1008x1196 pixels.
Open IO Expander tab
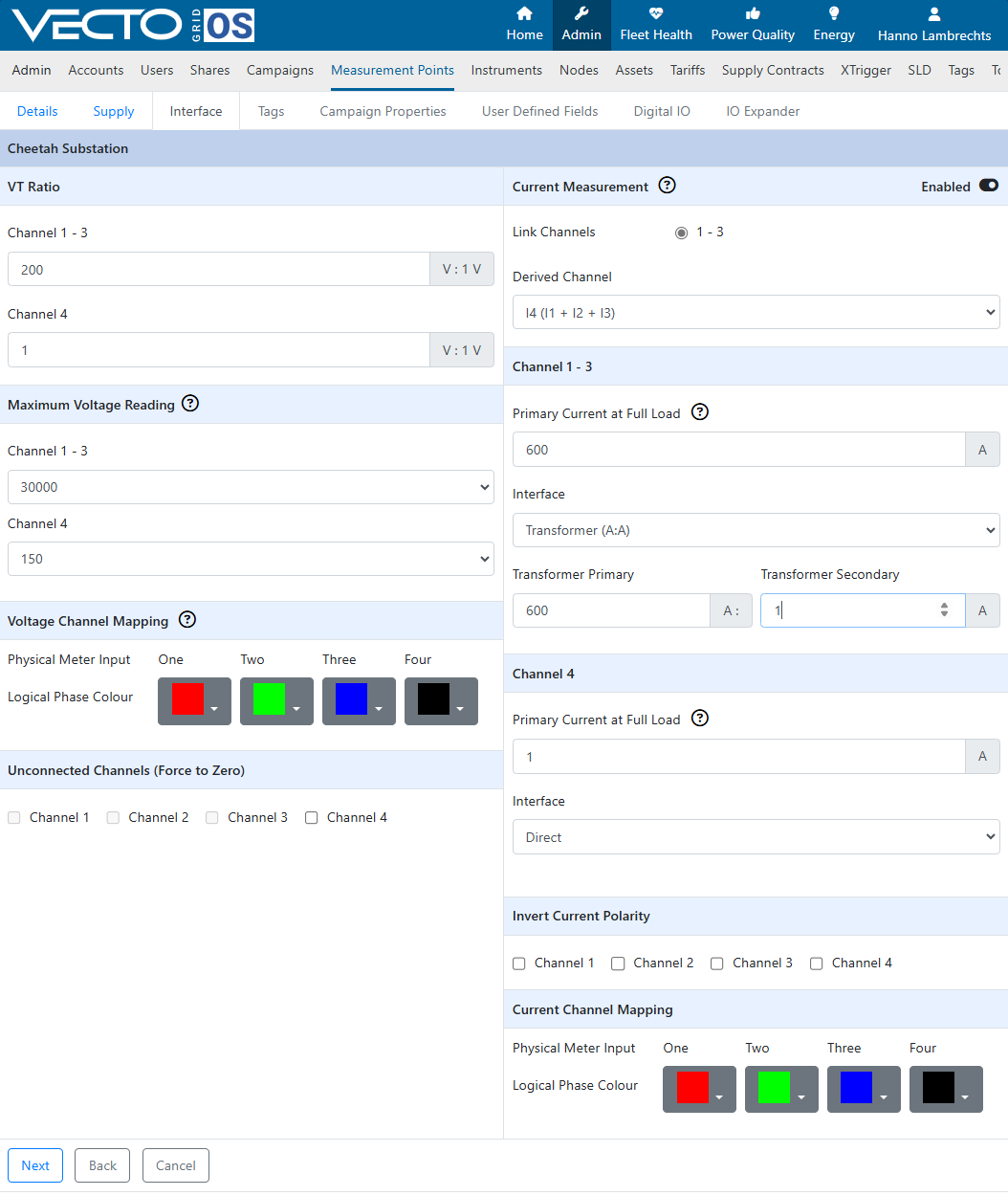763,111
